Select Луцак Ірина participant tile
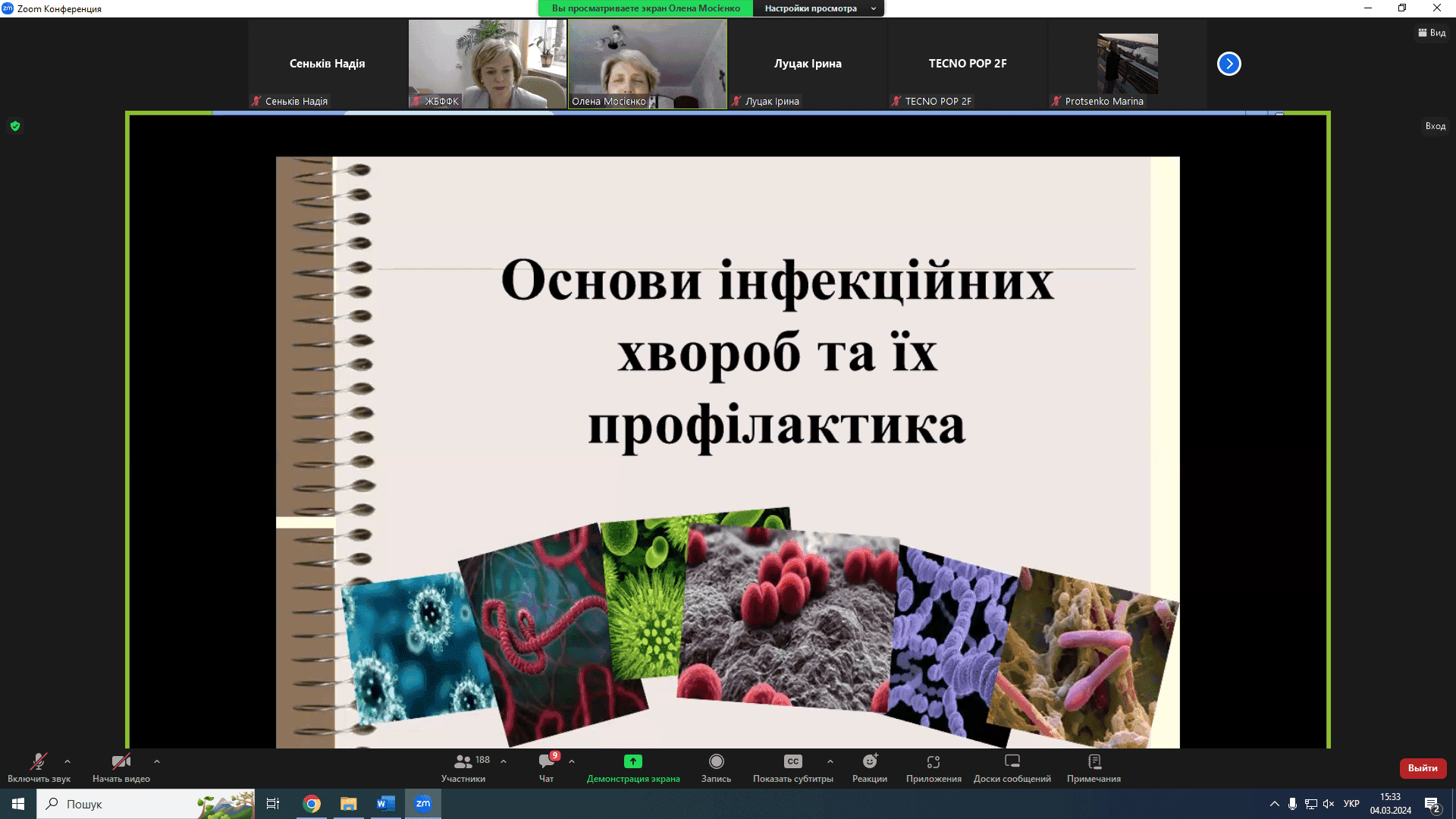1456x819 pixels. (808, 64)
